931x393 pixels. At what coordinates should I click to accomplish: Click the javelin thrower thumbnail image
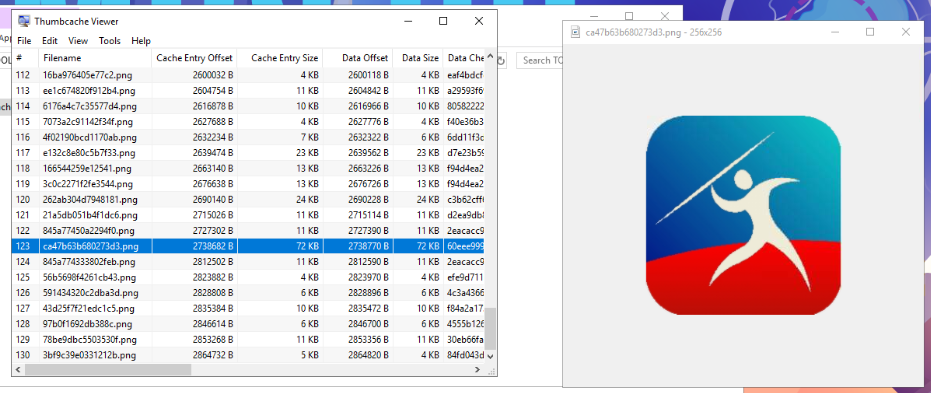pyautogui.click(x=743, y=215)
